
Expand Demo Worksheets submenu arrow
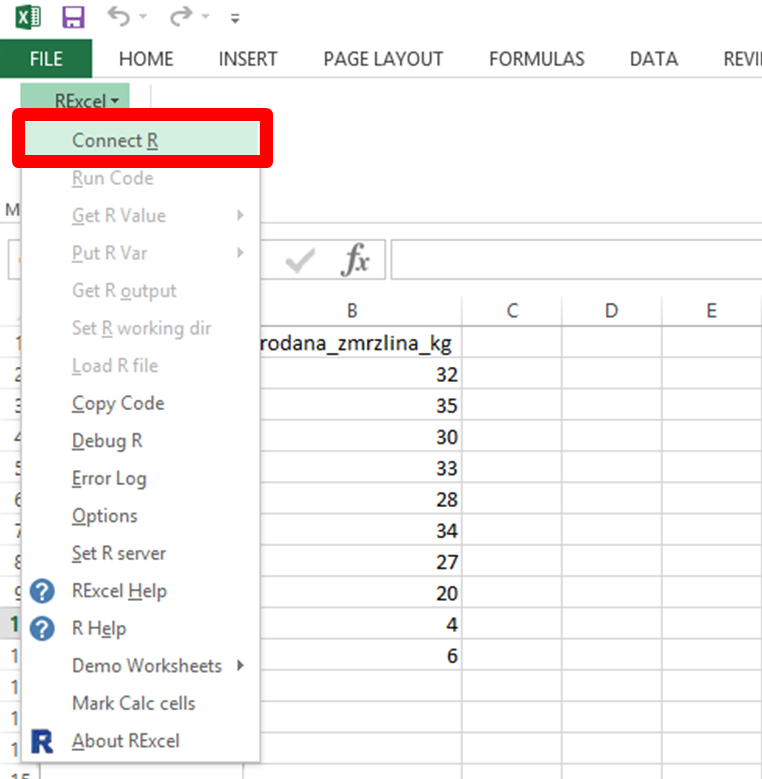(240, 665)
